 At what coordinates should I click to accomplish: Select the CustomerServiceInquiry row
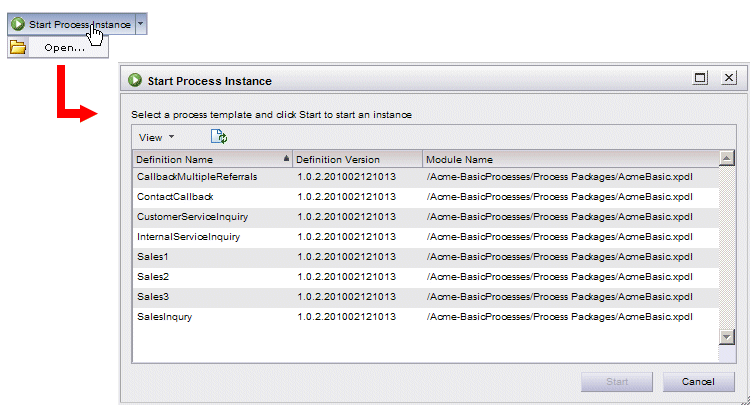(x=426, y=217)
